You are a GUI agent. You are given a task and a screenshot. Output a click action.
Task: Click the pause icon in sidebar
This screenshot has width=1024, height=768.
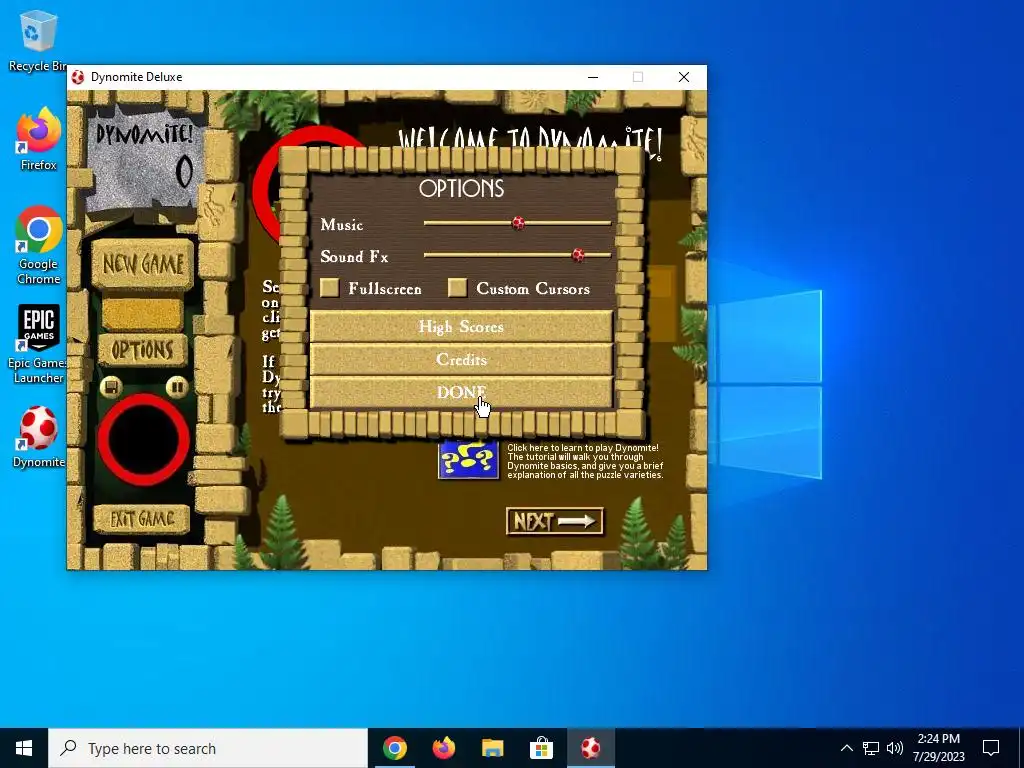[x=176, y=387]
